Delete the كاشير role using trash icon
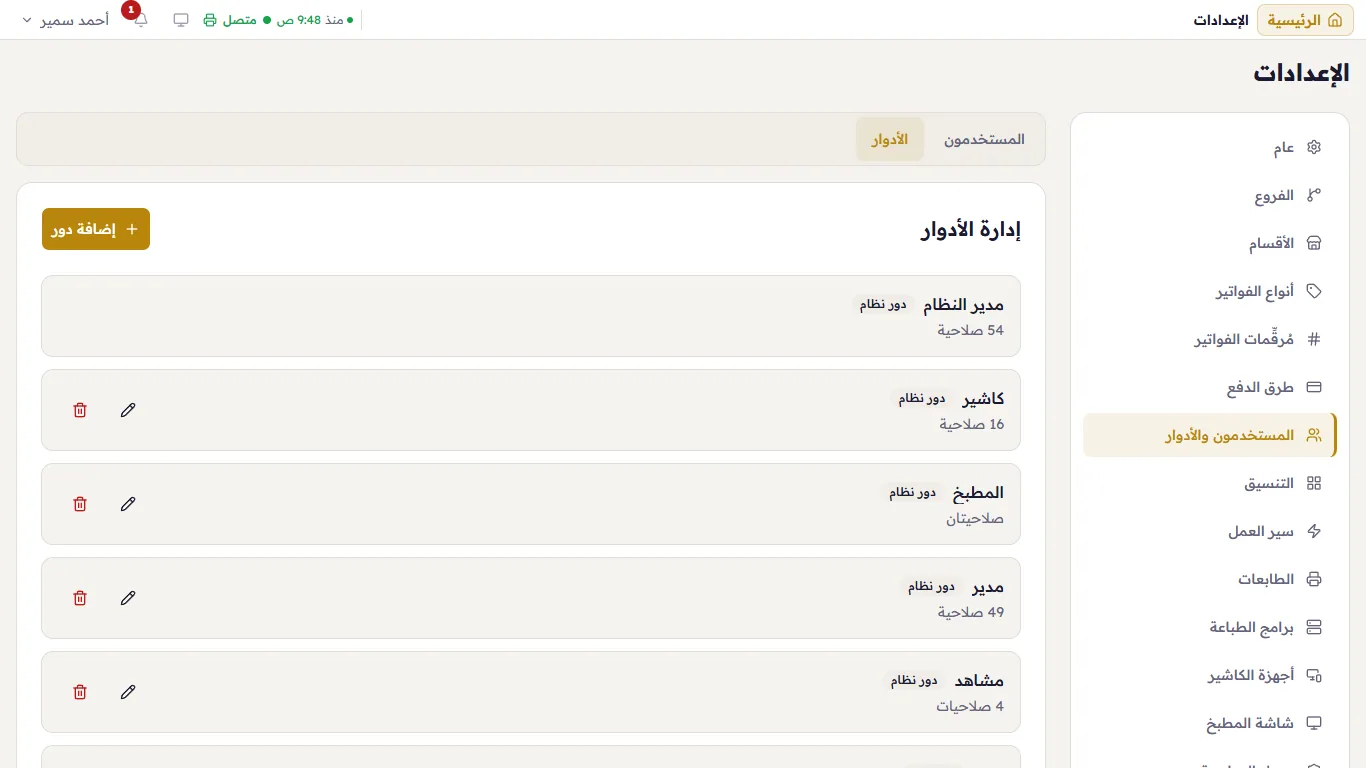 tap(80, 410)
